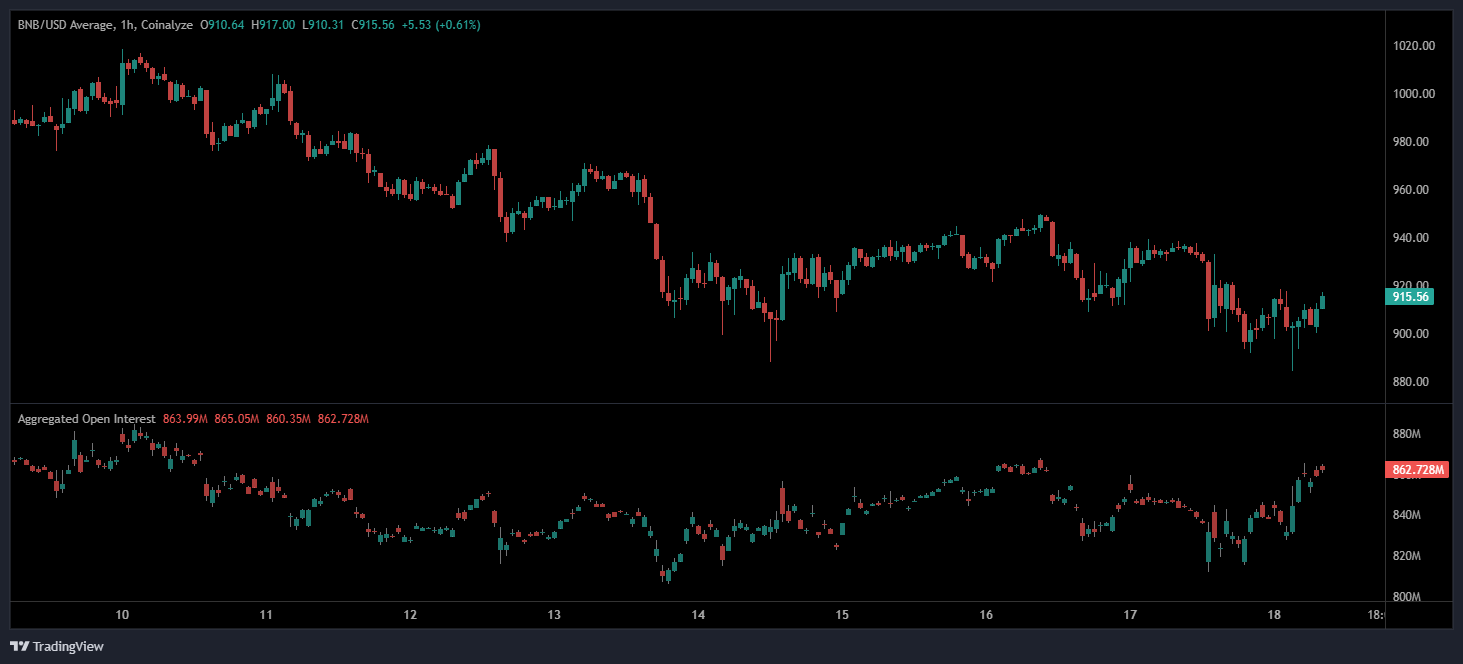The width and height of the screenshot is (1463, 664).
Task: Select the 880M open interest axis label
Action: (x=1406, y=434)
